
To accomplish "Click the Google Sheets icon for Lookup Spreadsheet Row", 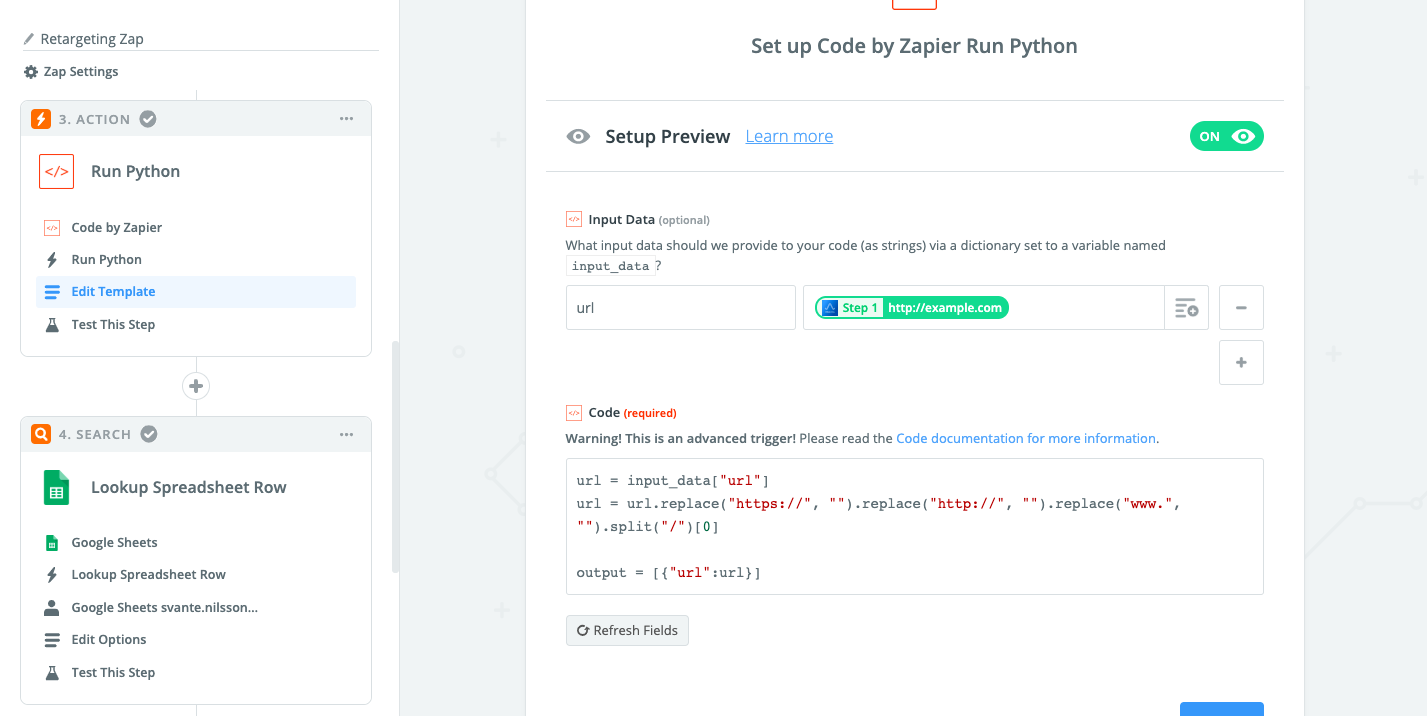I will coord(57,487).
